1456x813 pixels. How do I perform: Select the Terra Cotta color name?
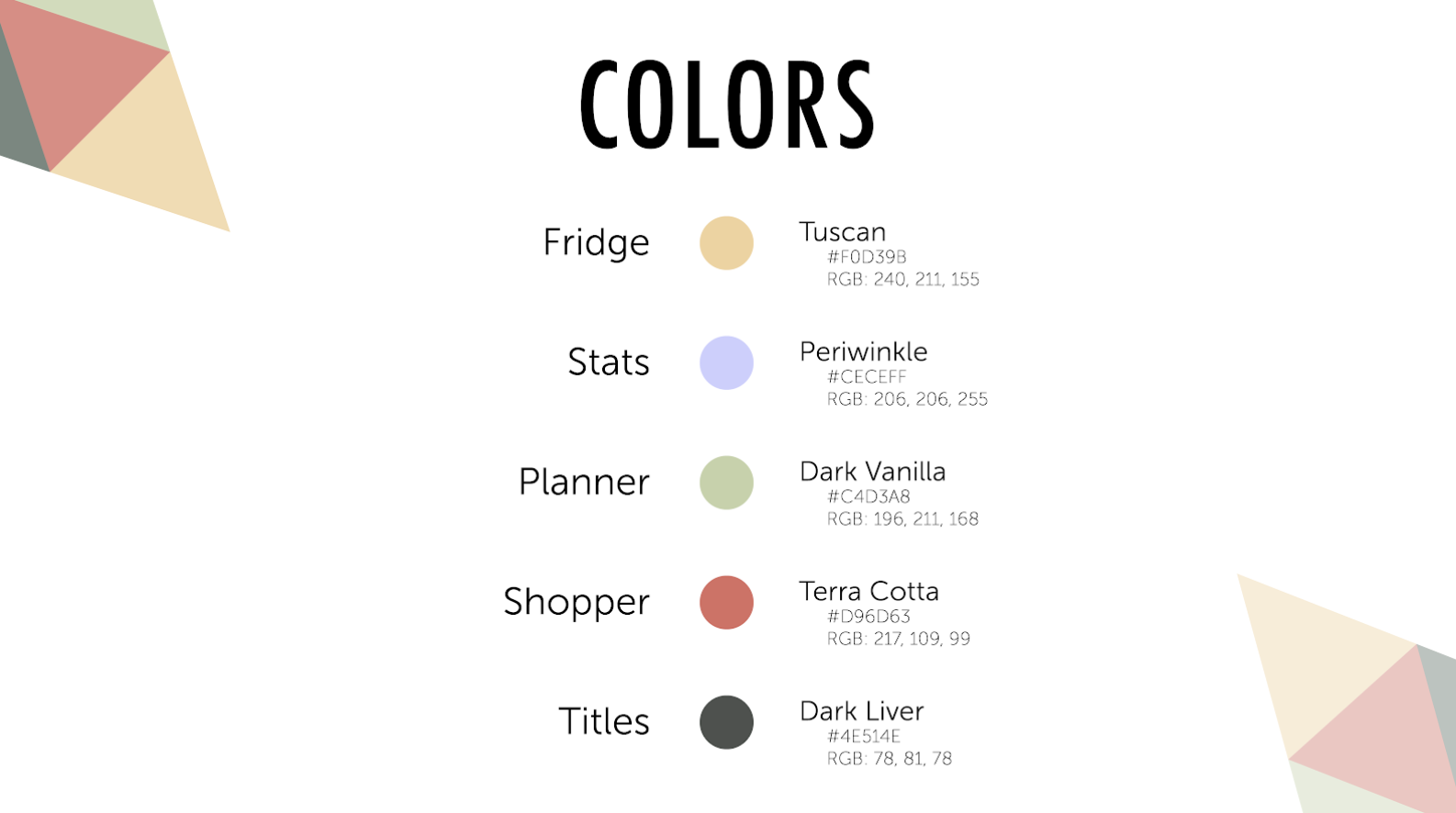[868, 591]
